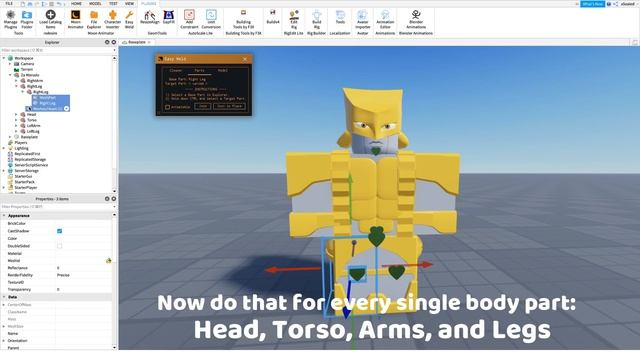
Task: Click the MeshId folder browse icon
Action: tap(109, 260)
